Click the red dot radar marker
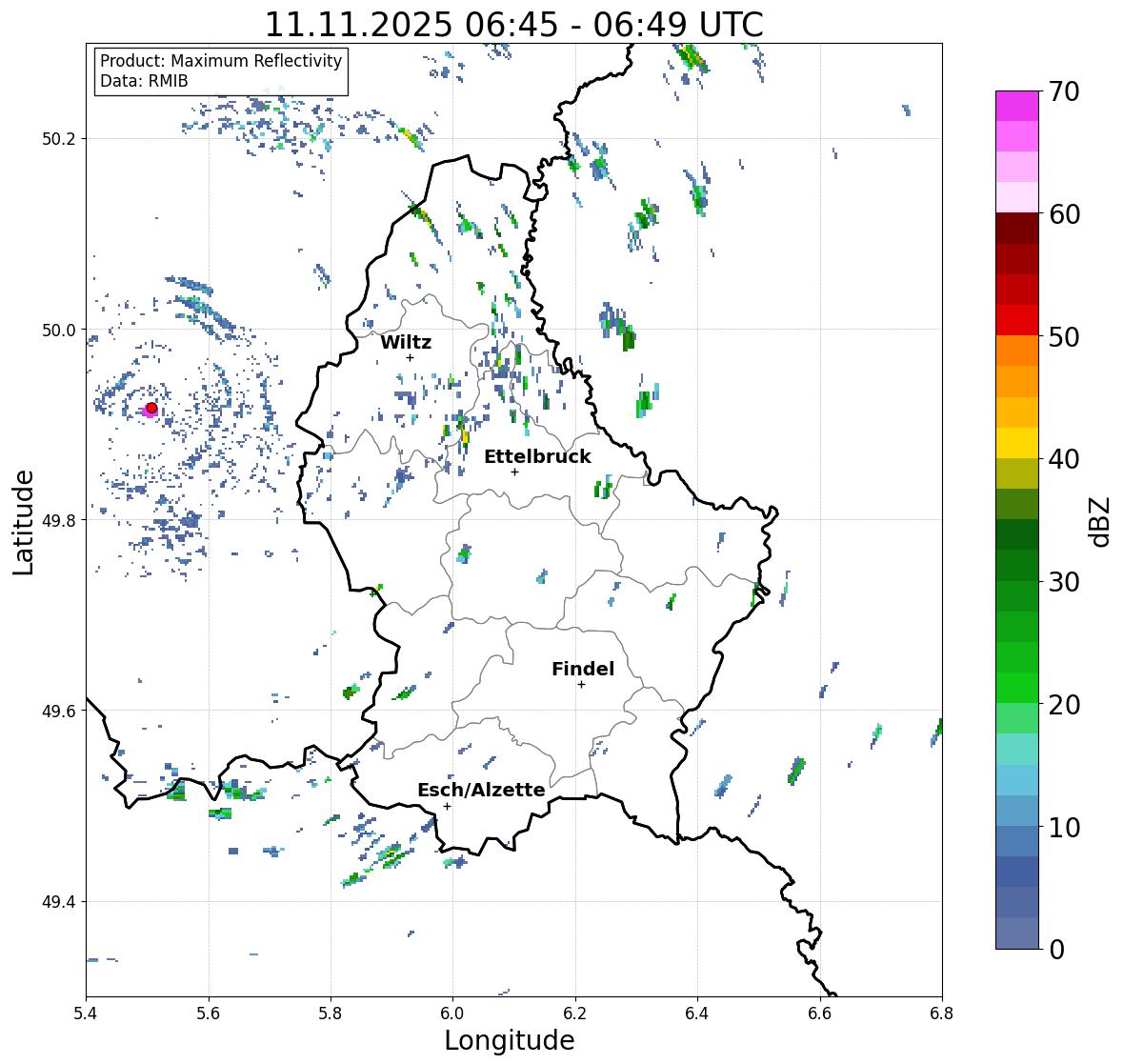This screenshot has width=1123, height=1064. tap(151, 408)
